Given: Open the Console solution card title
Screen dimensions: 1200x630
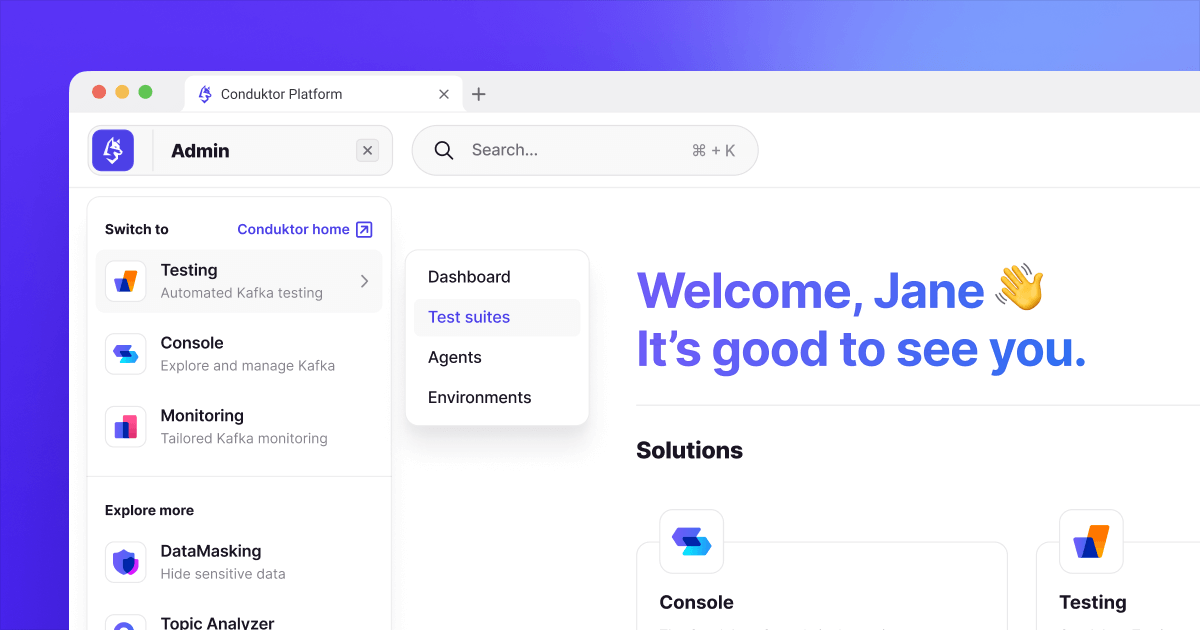Looking at the screenshot, I should pyautogui.click(x=696, y=602).
